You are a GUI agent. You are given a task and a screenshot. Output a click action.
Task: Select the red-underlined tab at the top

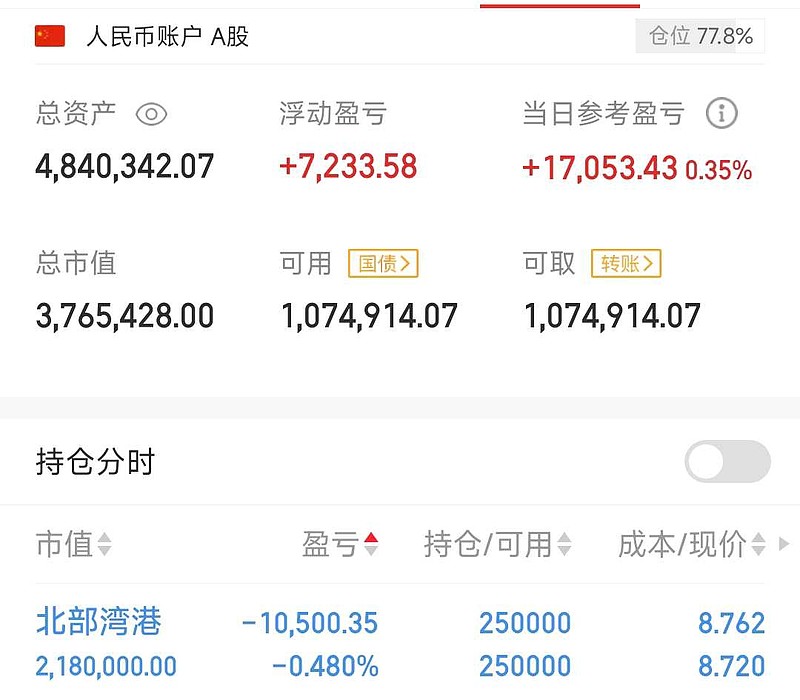coord(560,4)
